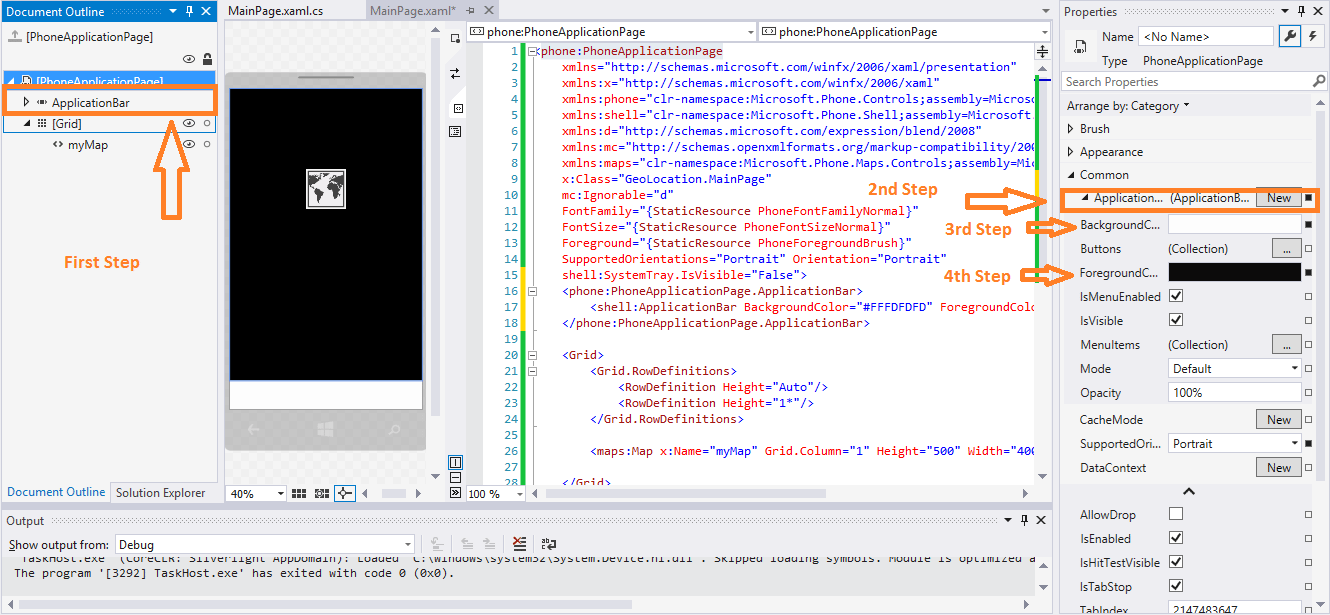Swap the design and XAML panes
Viewport: 1330px width, 615px height.
(455, 73)
